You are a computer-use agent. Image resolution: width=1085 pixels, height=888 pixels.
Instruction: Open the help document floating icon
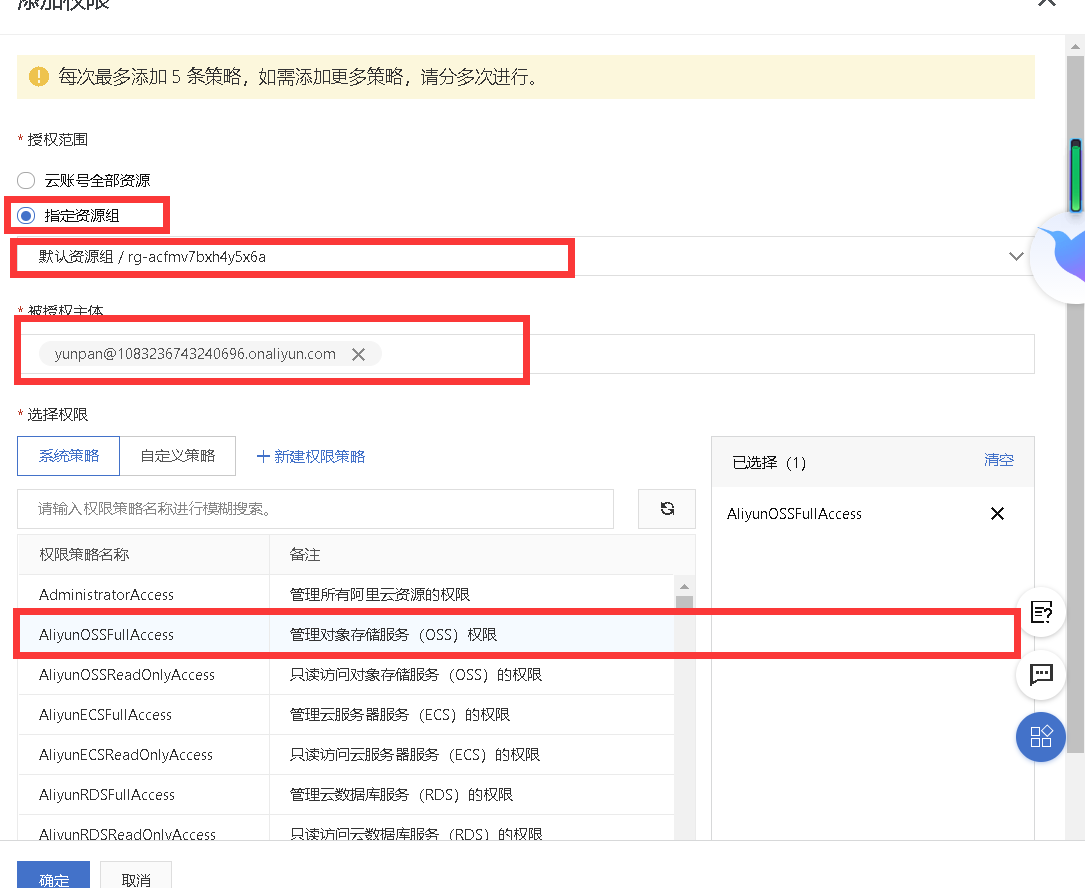click(x=1041, y=612)
